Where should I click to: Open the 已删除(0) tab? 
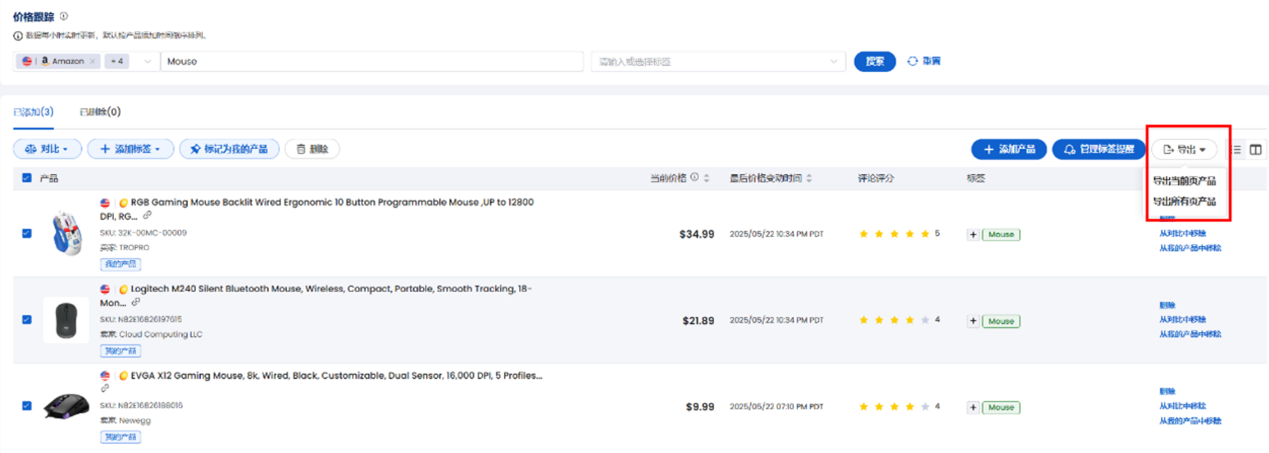pos(100,112)
